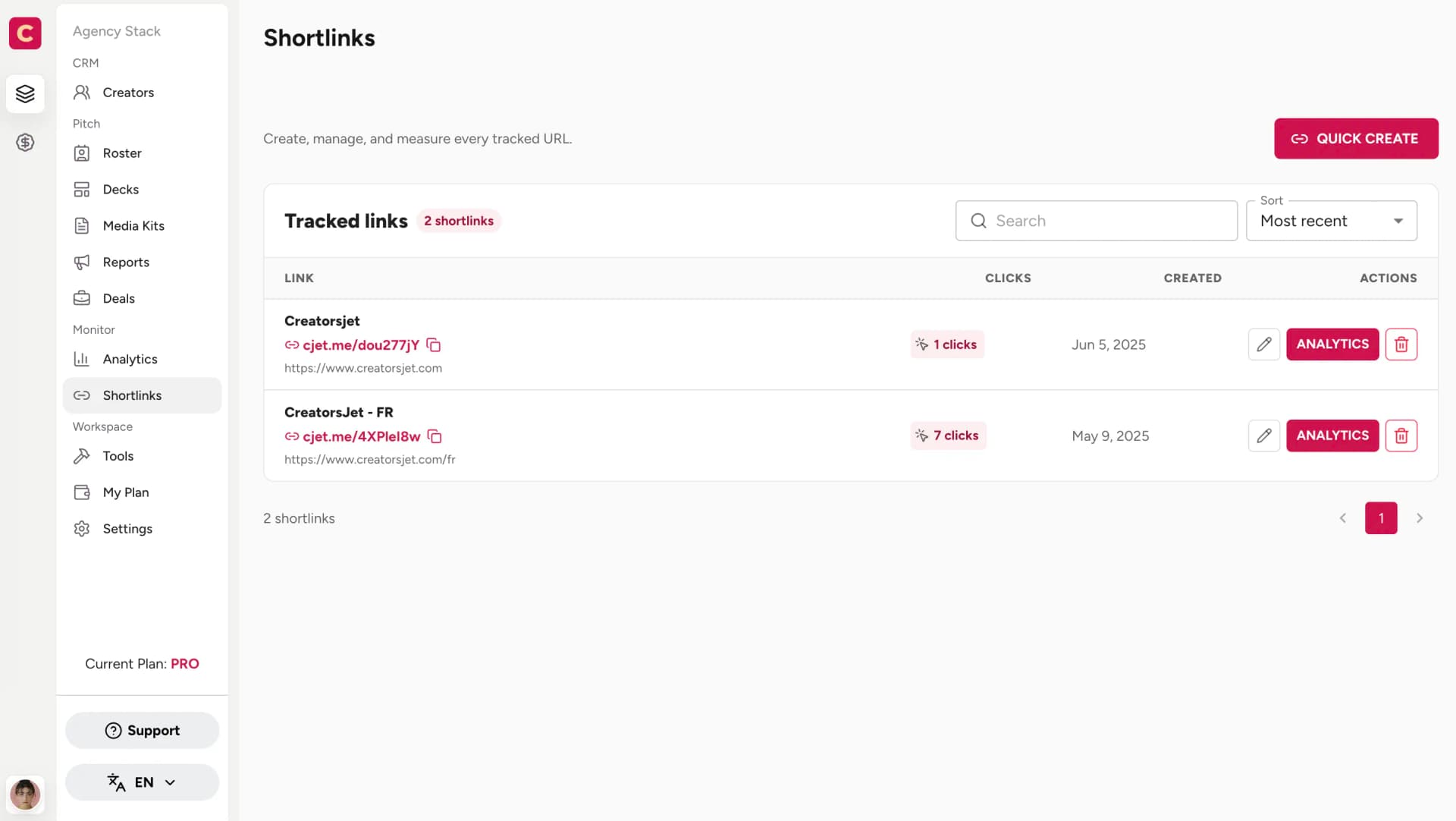Select Shortlinks in the sidebar
Screen dimensions: 1456x821
click(x=142, y=395)
